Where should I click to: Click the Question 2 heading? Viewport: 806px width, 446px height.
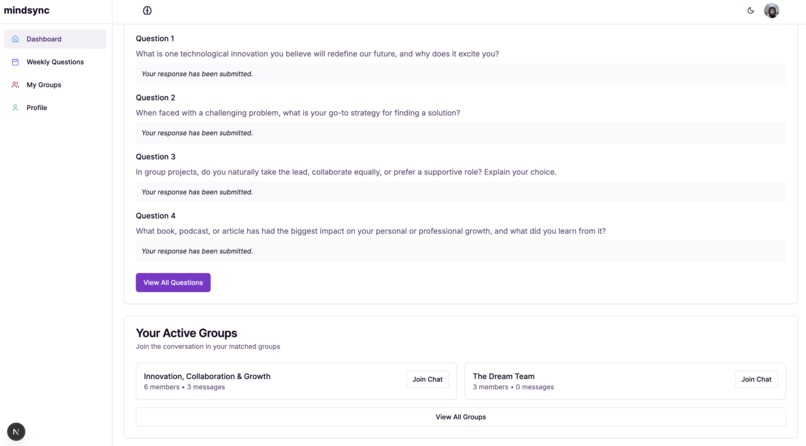[x=155, y=98]
